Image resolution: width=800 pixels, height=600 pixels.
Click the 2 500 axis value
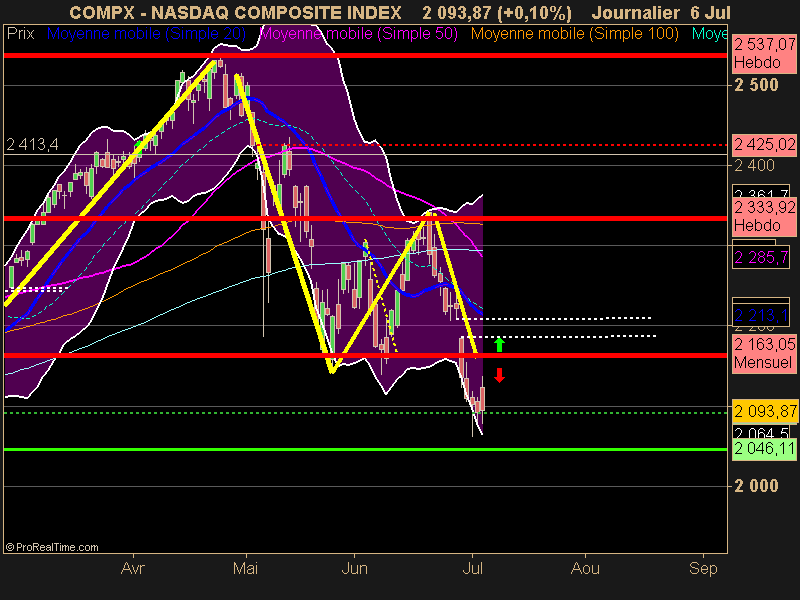[x=756, y=85]
